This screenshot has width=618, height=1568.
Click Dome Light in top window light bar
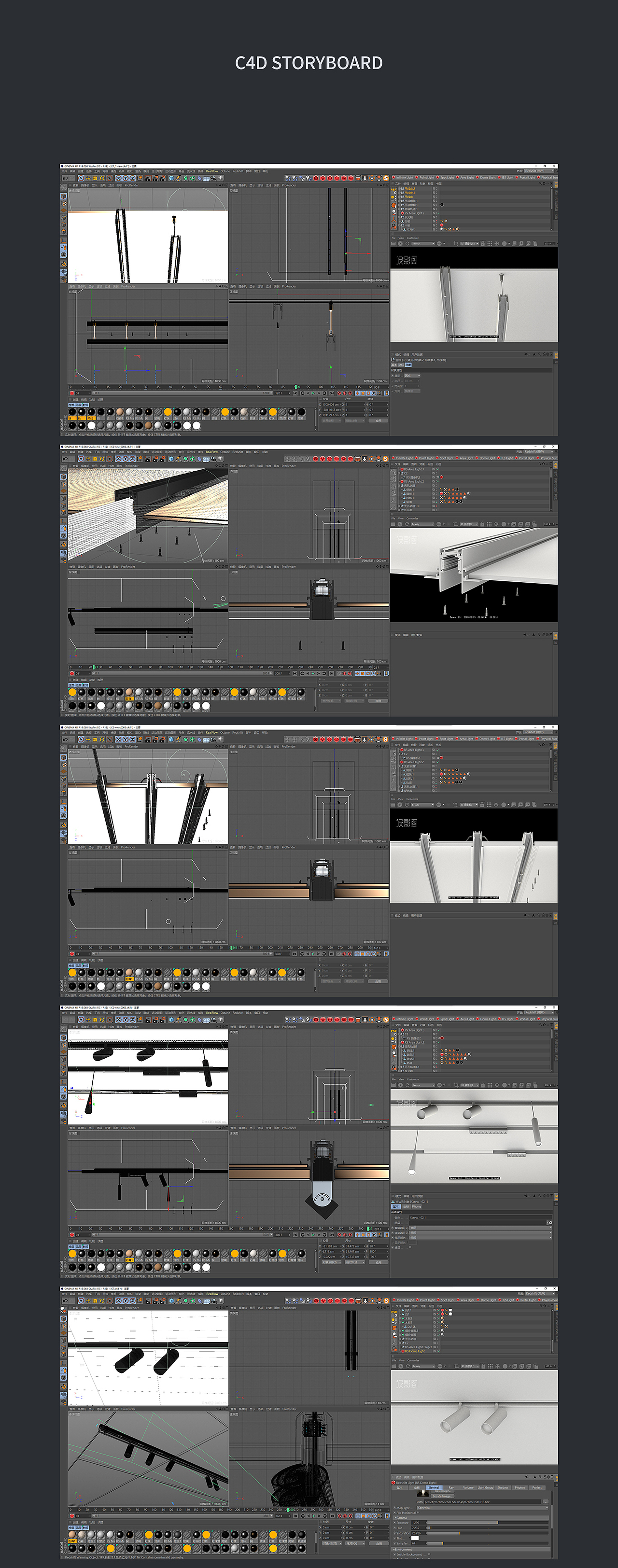coord(488,177)
